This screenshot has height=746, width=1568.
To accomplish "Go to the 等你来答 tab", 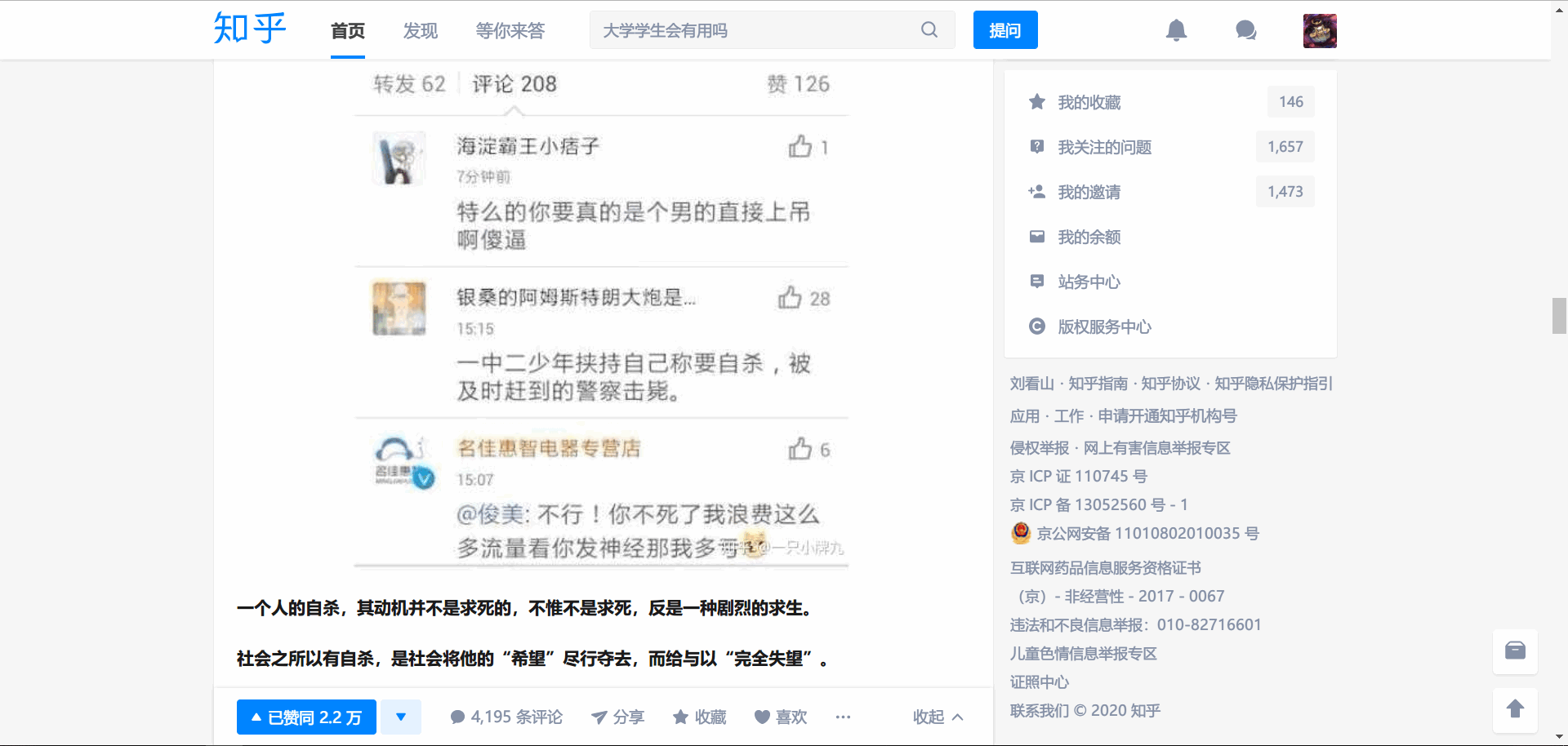I will click(510, 31).
